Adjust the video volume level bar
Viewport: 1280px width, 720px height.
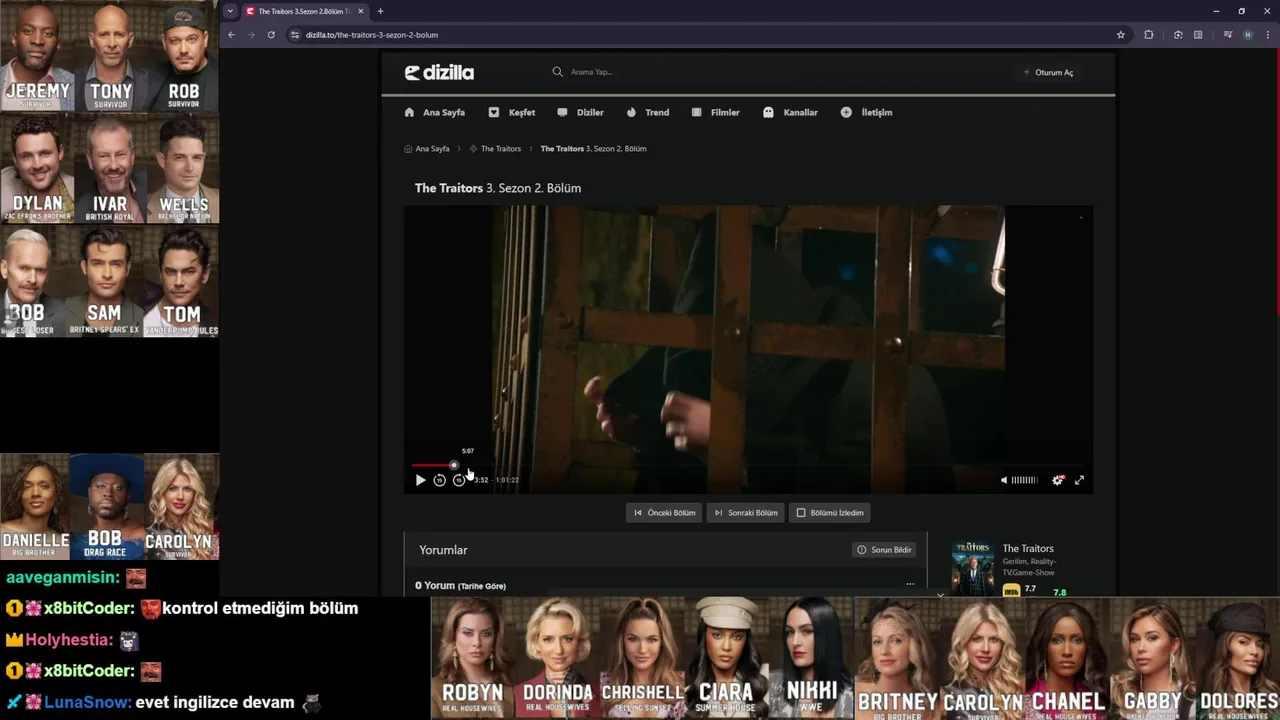coord(1024,480)
